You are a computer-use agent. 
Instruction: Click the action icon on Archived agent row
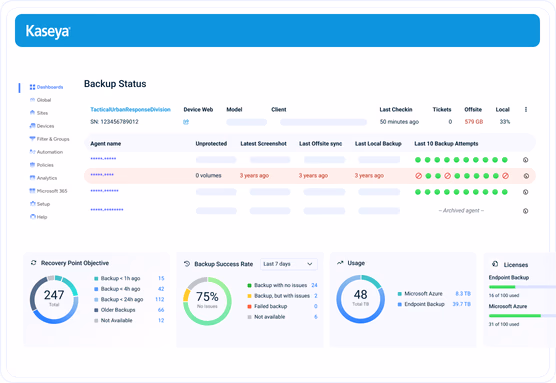tap(526, 211)
